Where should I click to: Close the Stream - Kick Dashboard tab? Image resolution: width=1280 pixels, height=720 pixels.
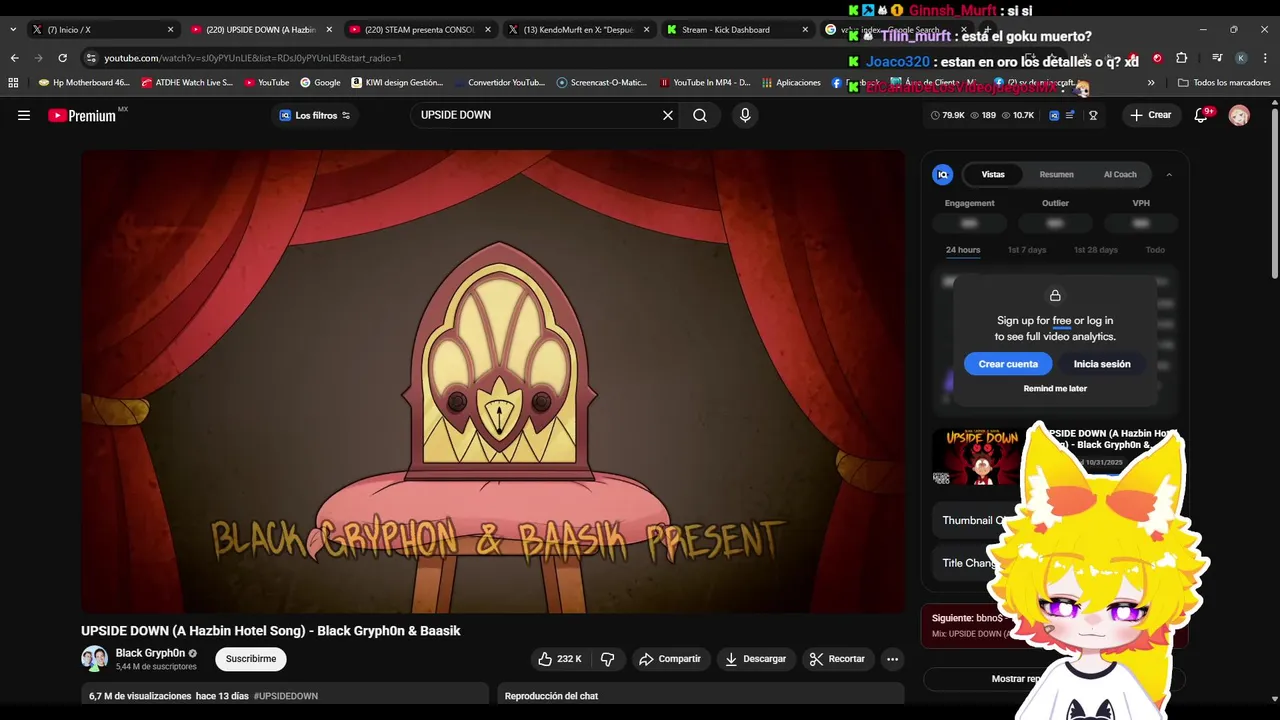click(805, 30)
